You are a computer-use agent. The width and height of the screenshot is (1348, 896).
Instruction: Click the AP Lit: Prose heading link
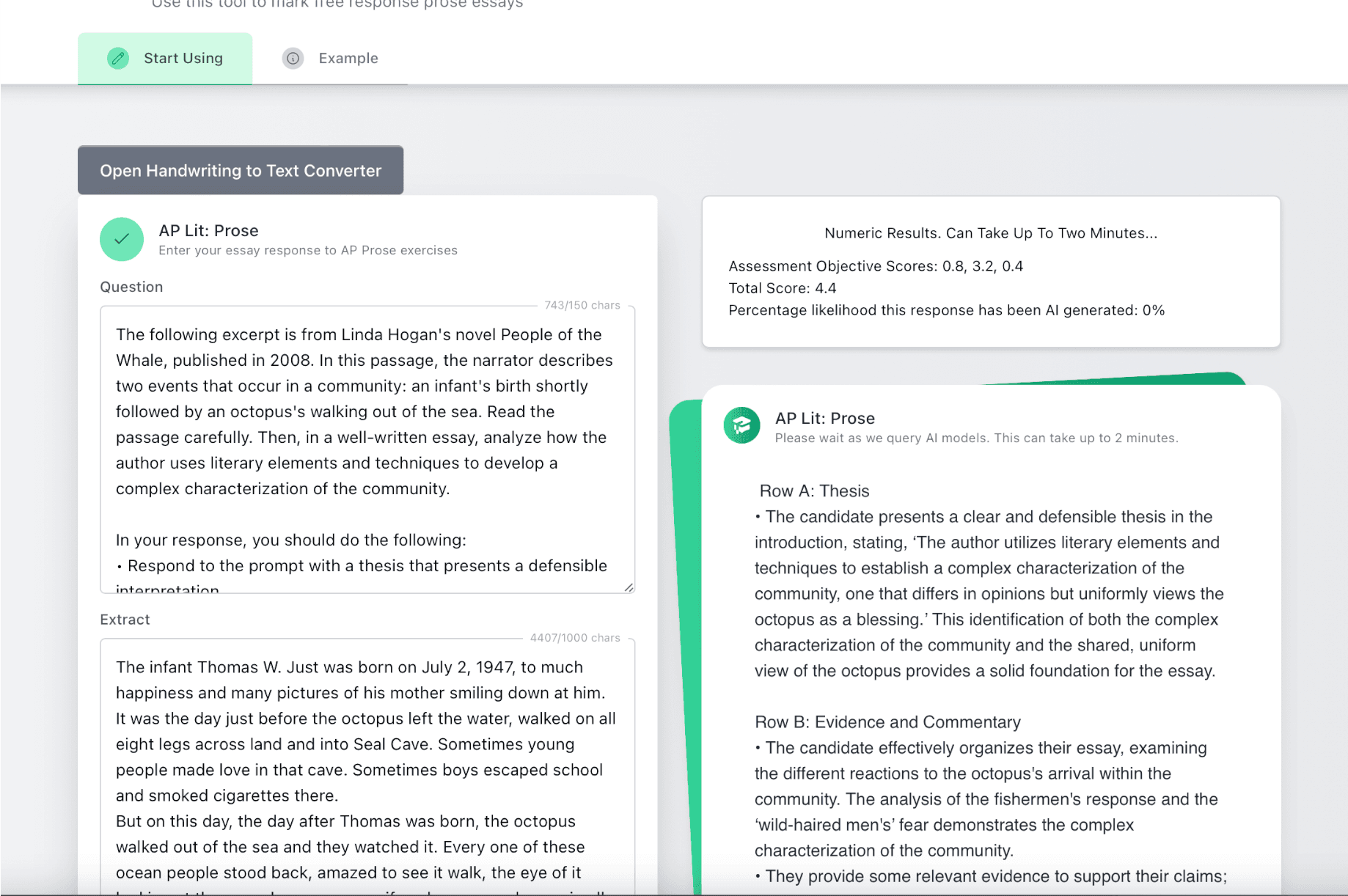coord(208,230)
